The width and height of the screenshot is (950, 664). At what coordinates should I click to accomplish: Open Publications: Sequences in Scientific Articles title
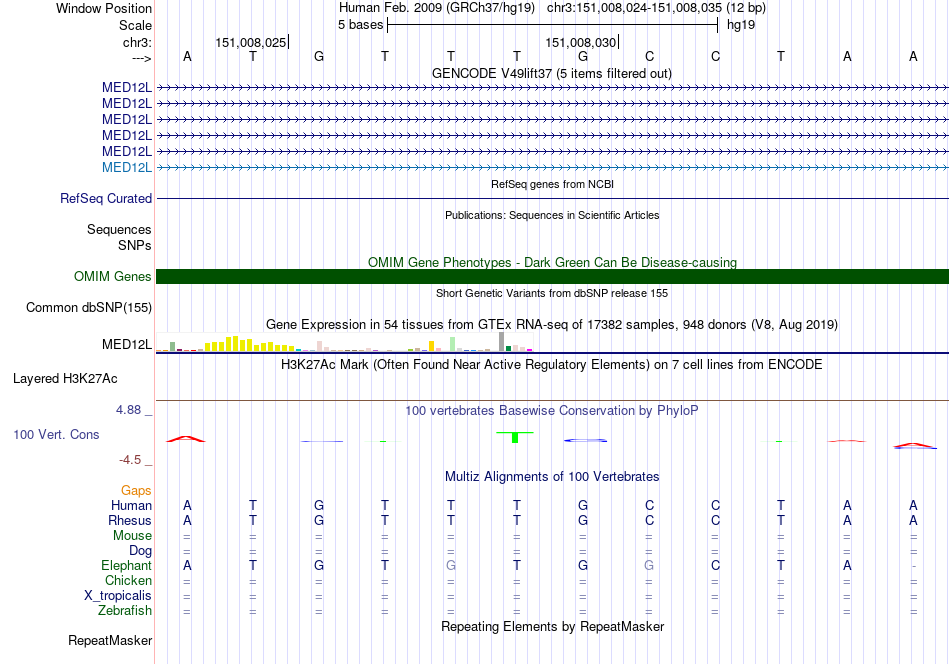coord(552,215)
